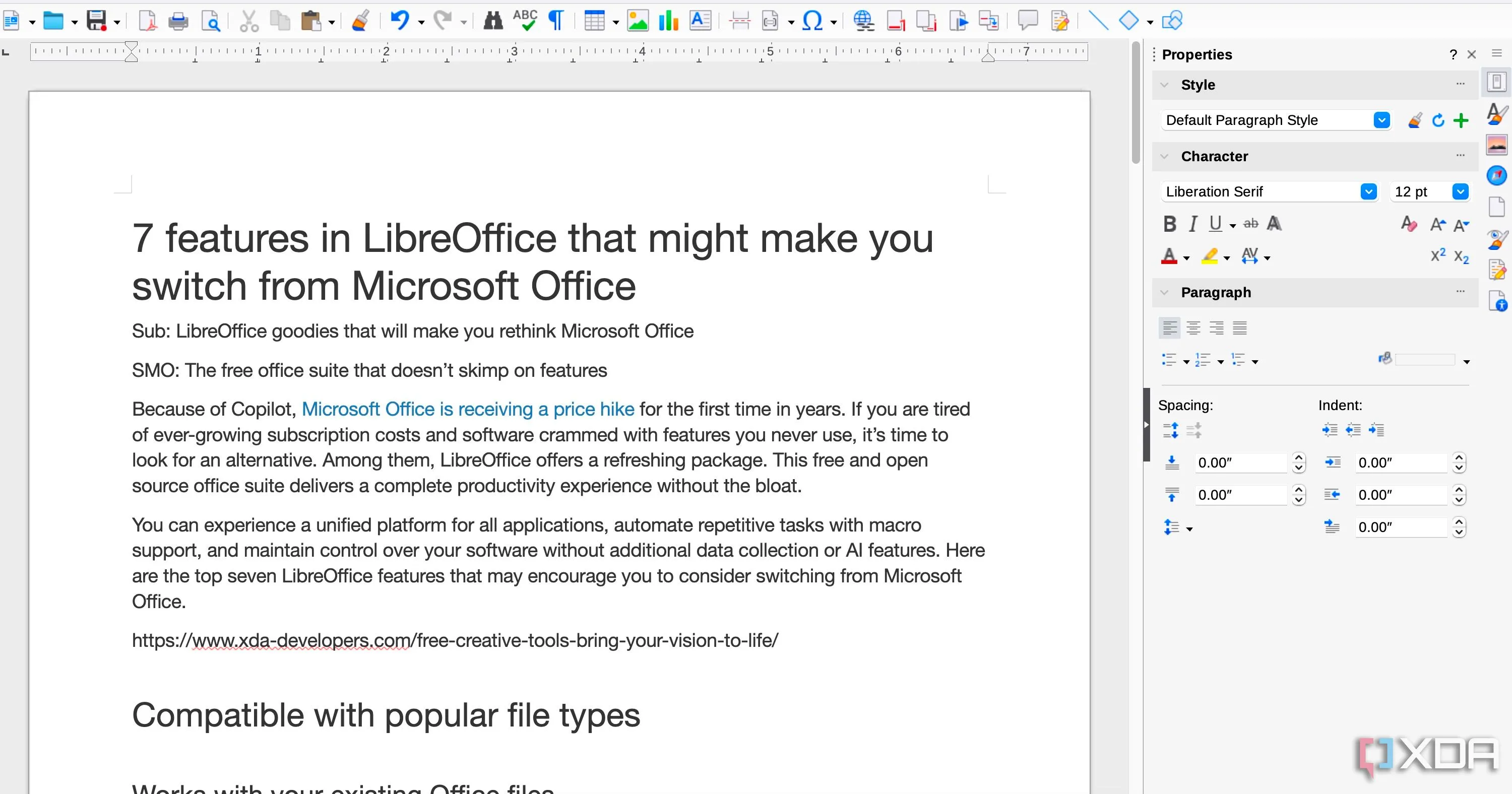
Task: Insert Text Box icon
Action: click(700, 21)
